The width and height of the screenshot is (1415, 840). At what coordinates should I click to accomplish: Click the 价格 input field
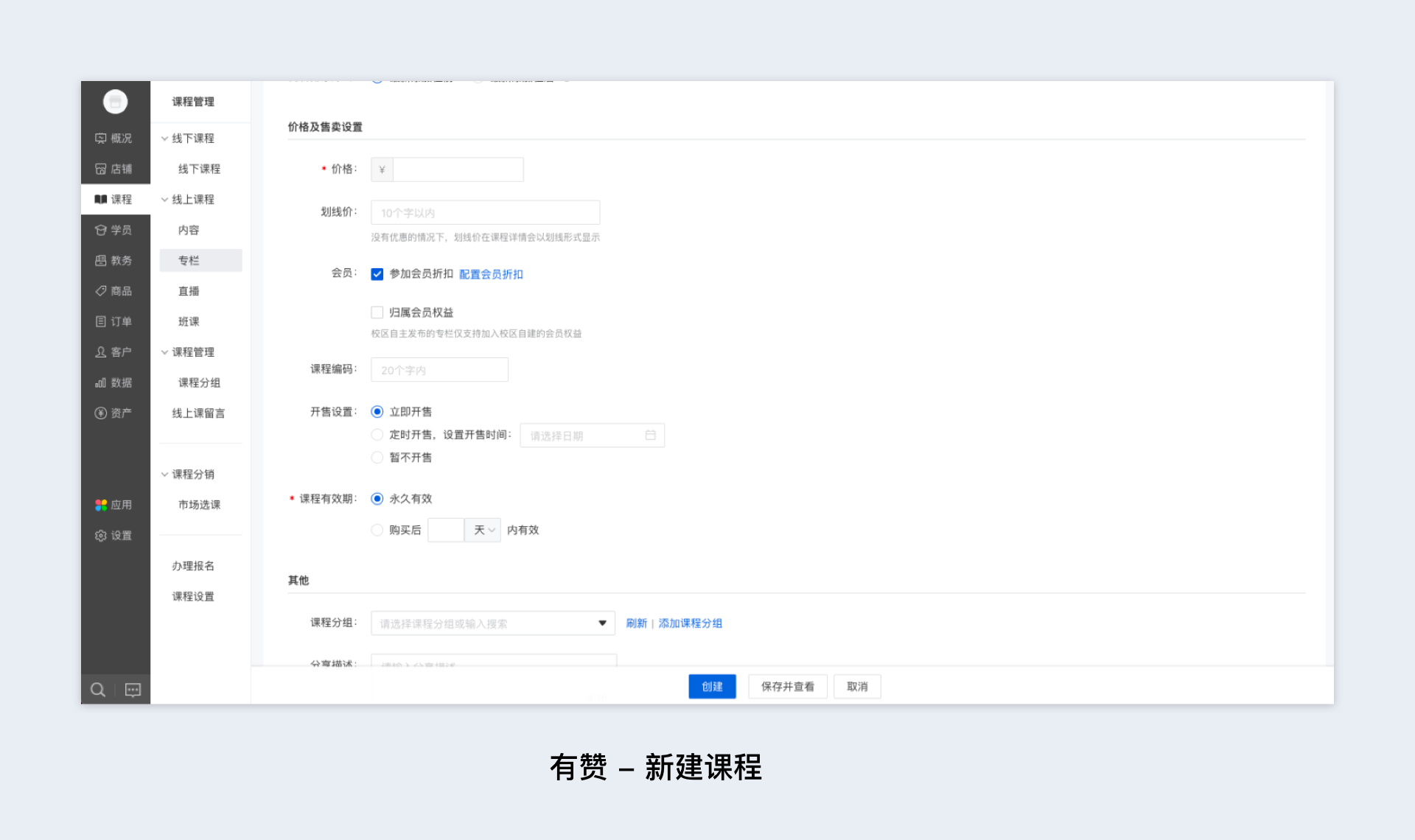point(458,169)
